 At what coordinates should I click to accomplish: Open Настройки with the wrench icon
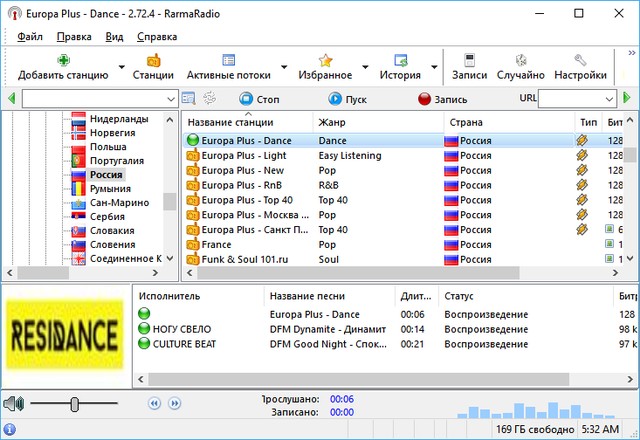[x=580, y=60]
